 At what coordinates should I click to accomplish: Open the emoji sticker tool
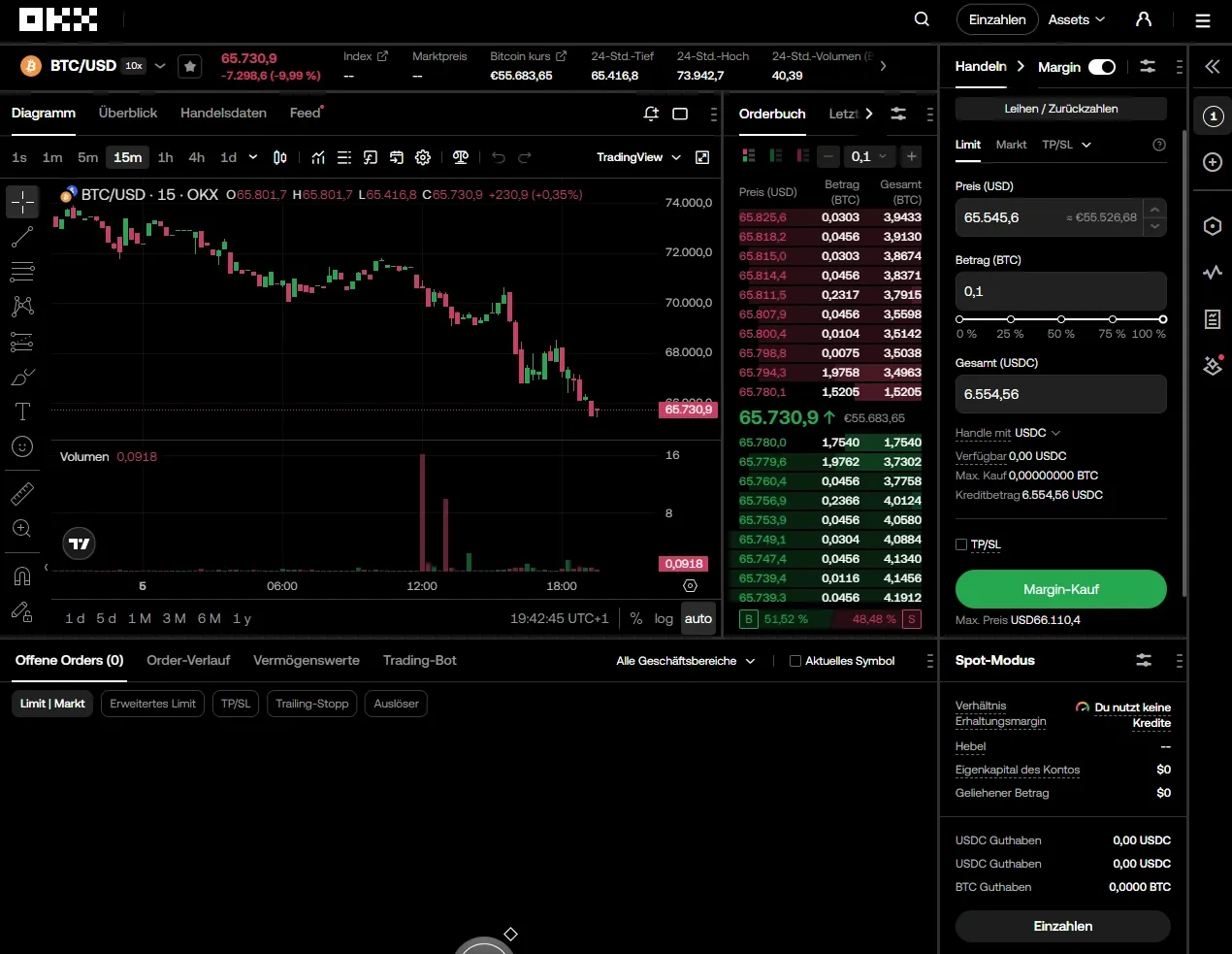[x=21, y=446]
